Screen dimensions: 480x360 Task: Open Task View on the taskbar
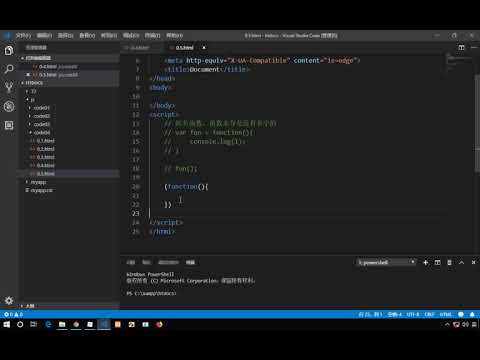[34, 324]
